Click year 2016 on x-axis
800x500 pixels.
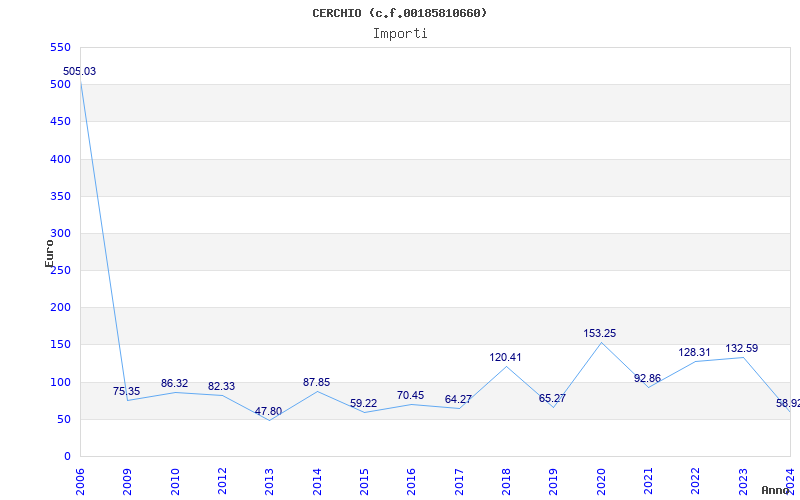[x=412, y=481]
